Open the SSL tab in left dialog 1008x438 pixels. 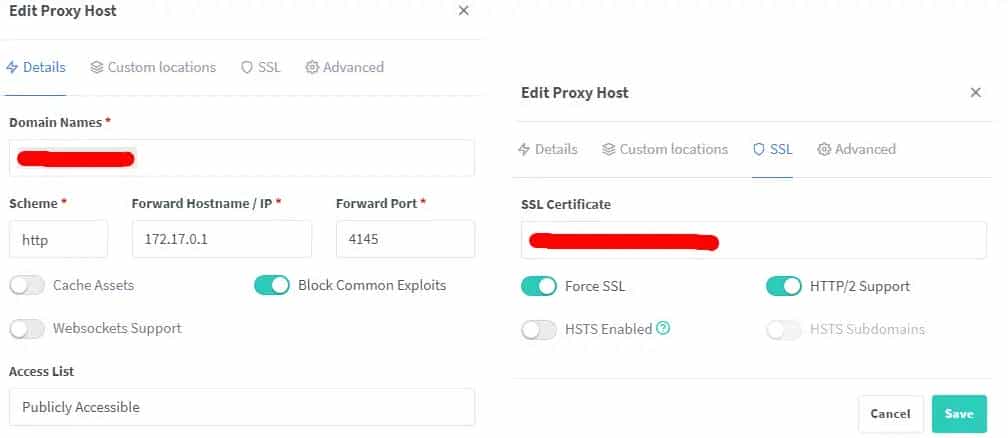261,67
